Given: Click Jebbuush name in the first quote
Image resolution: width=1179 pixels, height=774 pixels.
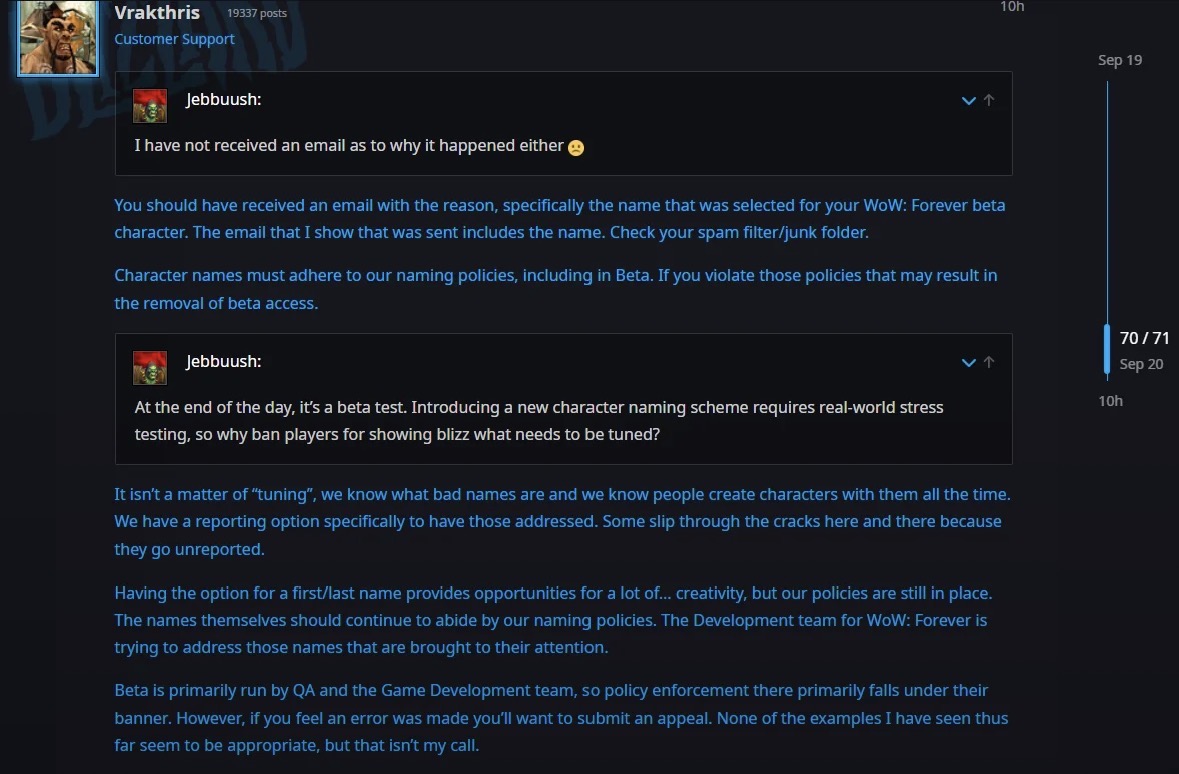Looking at the screenshot, I should (x=223, y=99).
